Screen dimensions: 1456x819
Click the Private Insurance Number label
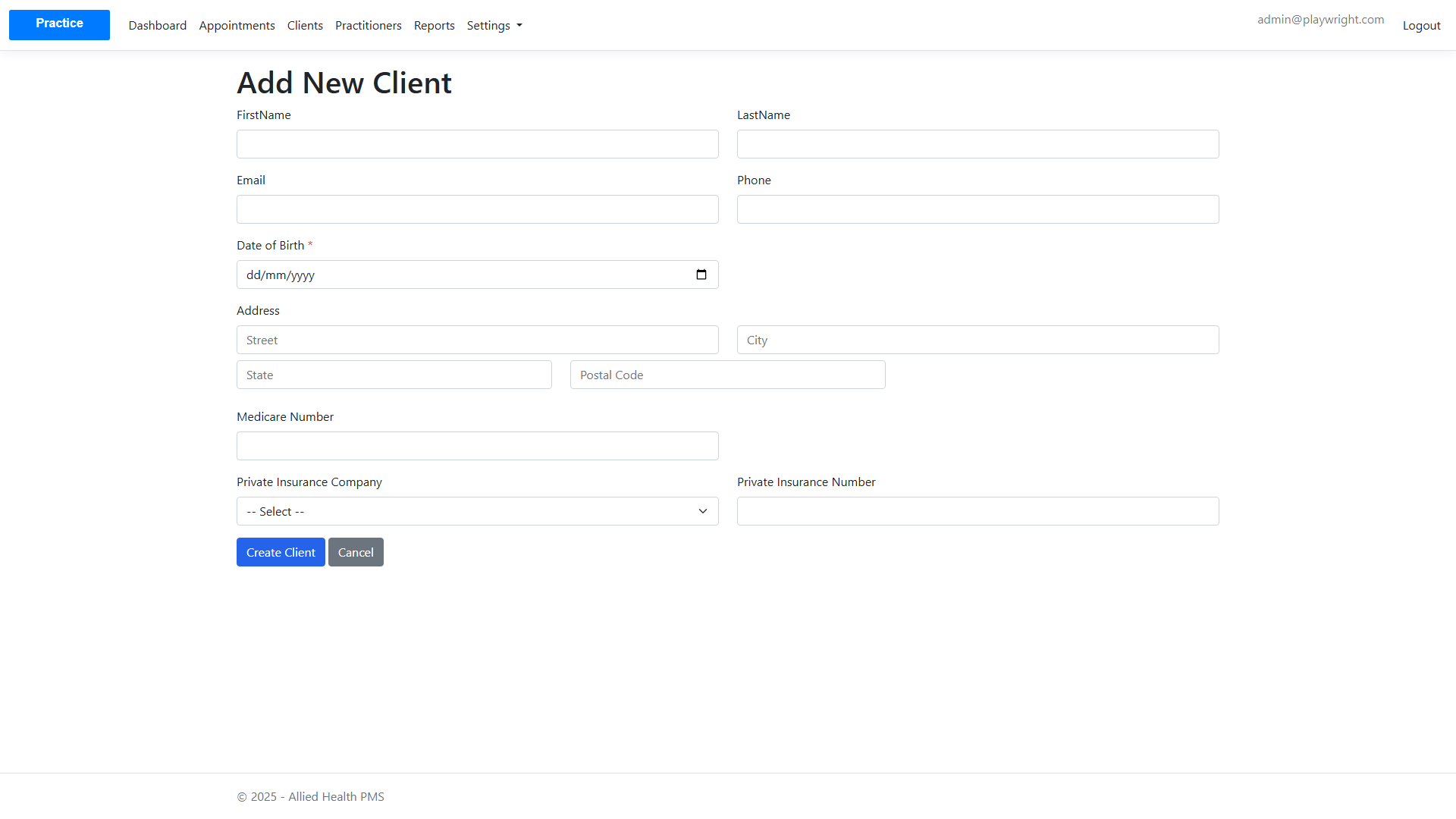coord(806,482)
